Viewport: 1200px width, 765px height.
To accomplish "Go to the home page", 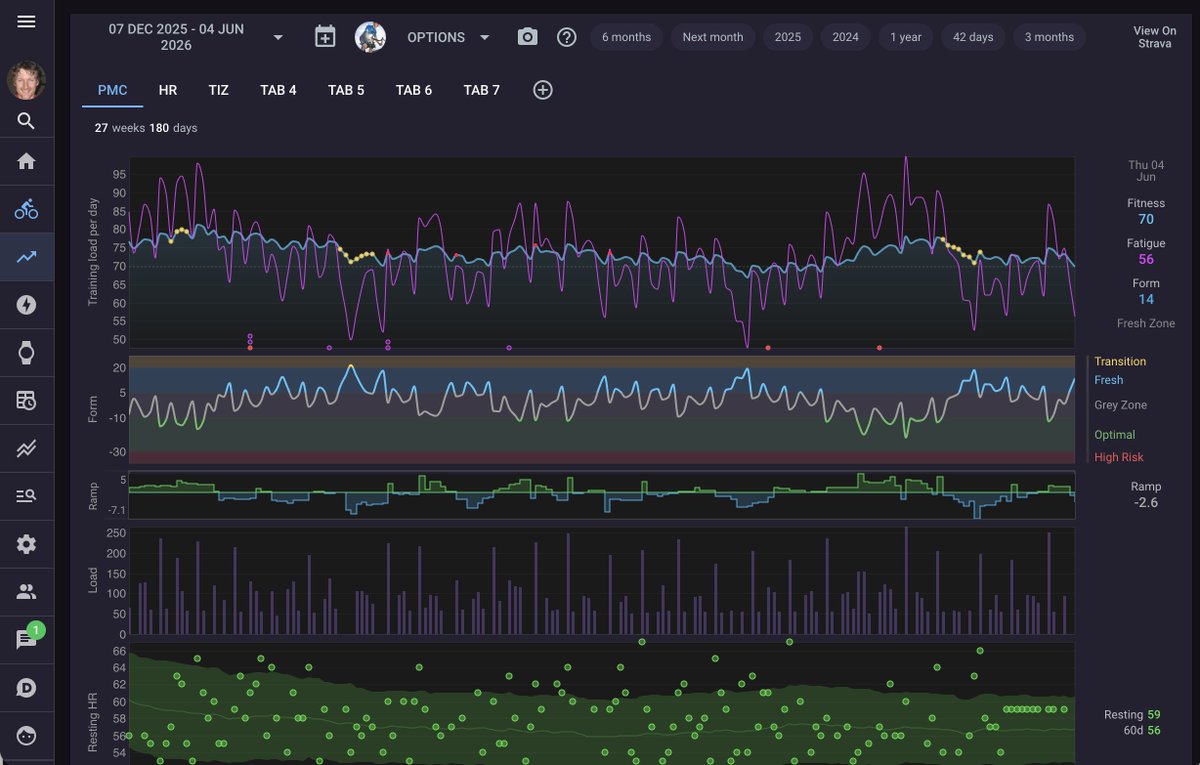I will [x=26, y=162].
